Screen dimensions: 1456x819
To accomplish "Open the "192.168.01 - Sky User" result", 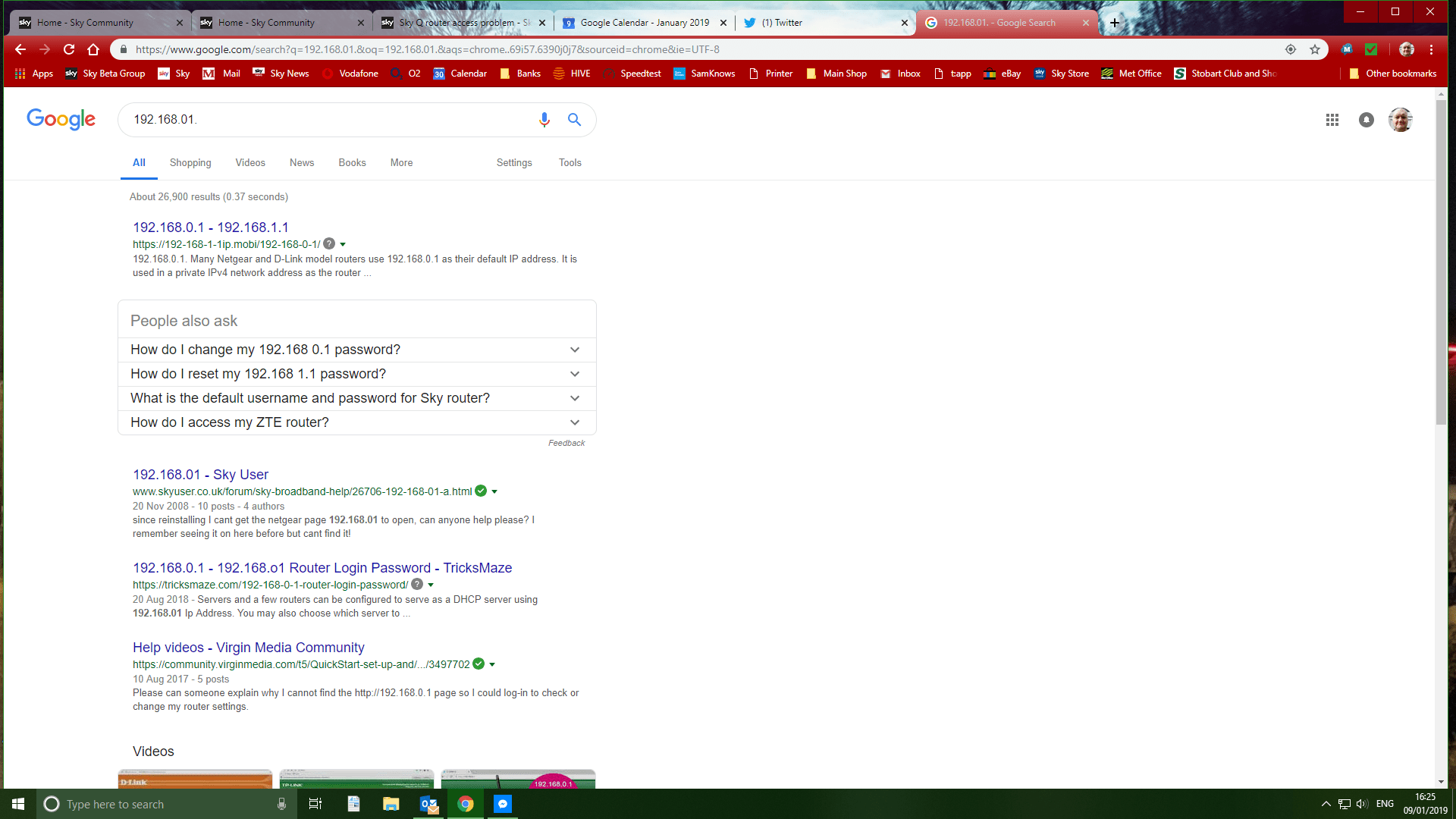I will click(x=200, y=474).
